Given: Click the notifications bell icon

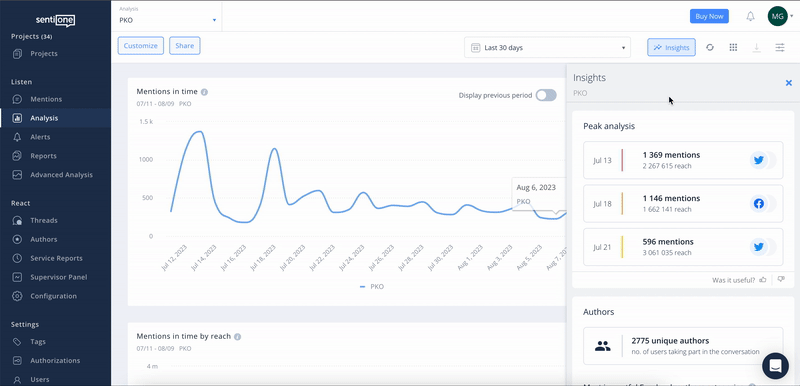Looking at the screenshot, I should tap(750, 16).
